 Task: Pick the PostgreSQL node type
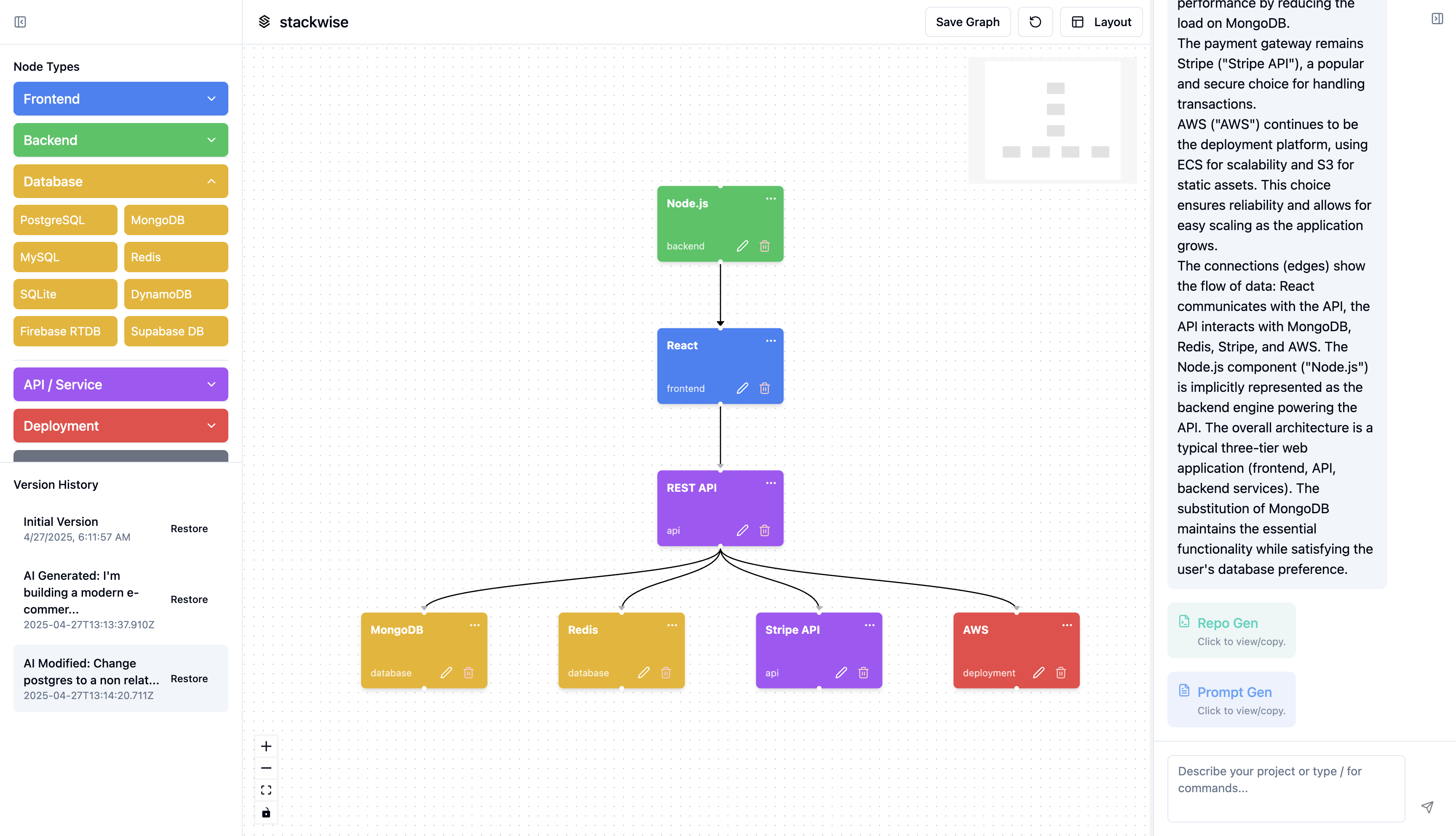click(65, 220)
